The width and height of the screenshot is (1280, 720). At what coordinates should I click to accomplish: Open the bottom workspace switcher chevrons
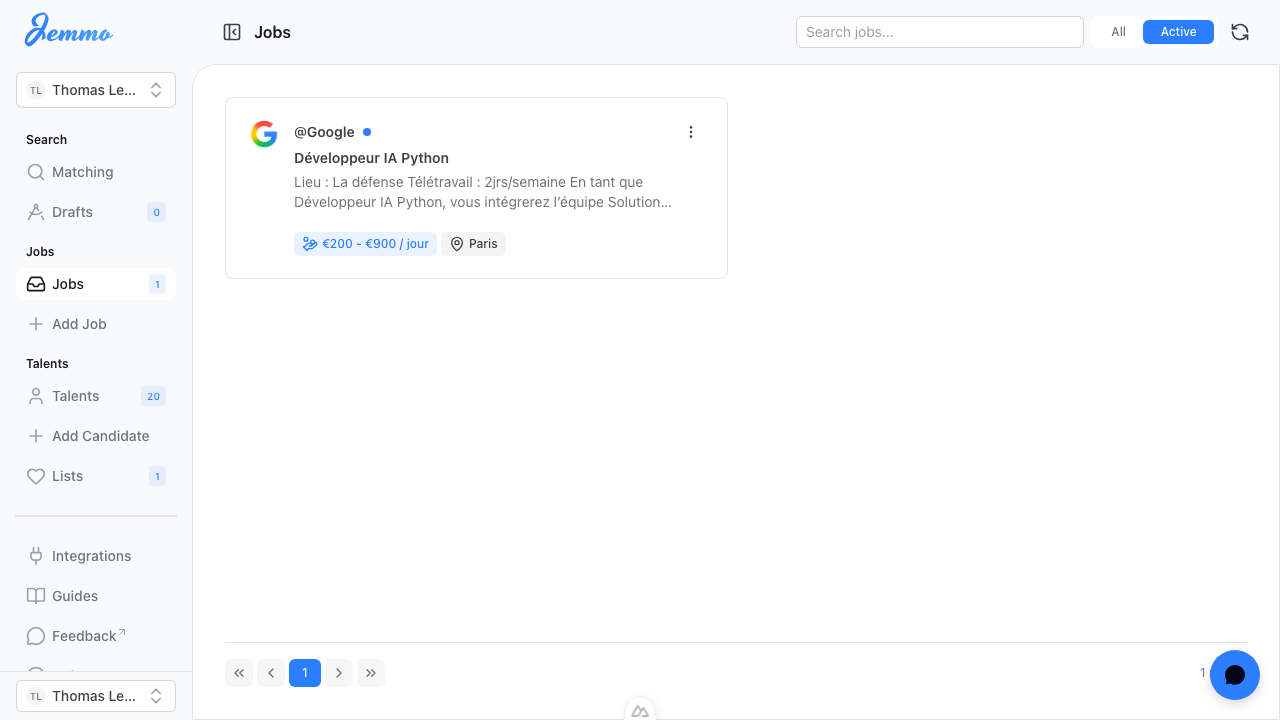(156, 696)
